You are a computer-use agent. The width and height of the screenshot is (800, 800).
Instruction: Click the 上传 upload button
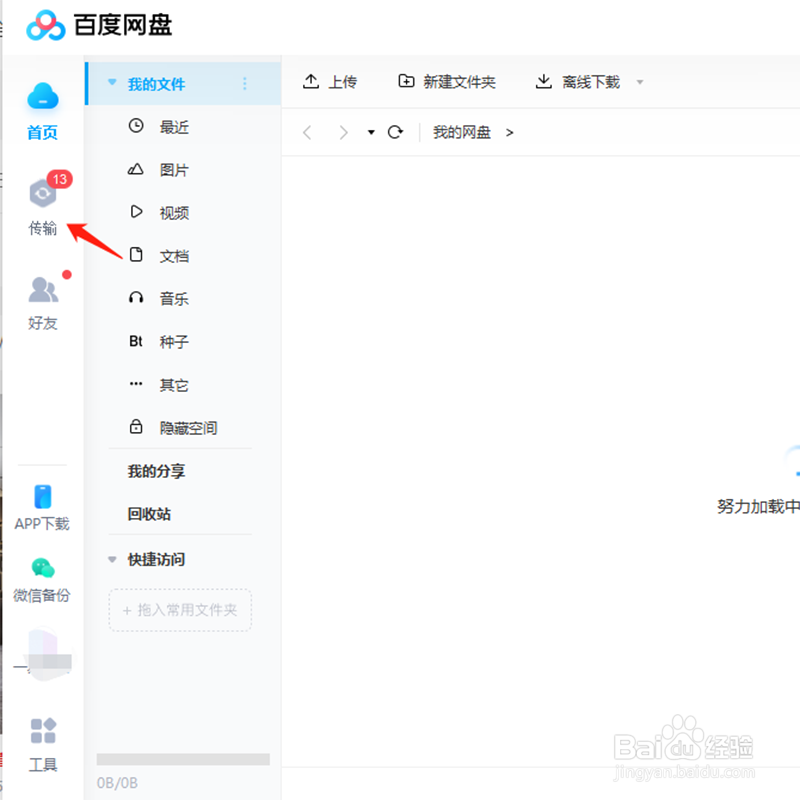[x=330, y=82]
